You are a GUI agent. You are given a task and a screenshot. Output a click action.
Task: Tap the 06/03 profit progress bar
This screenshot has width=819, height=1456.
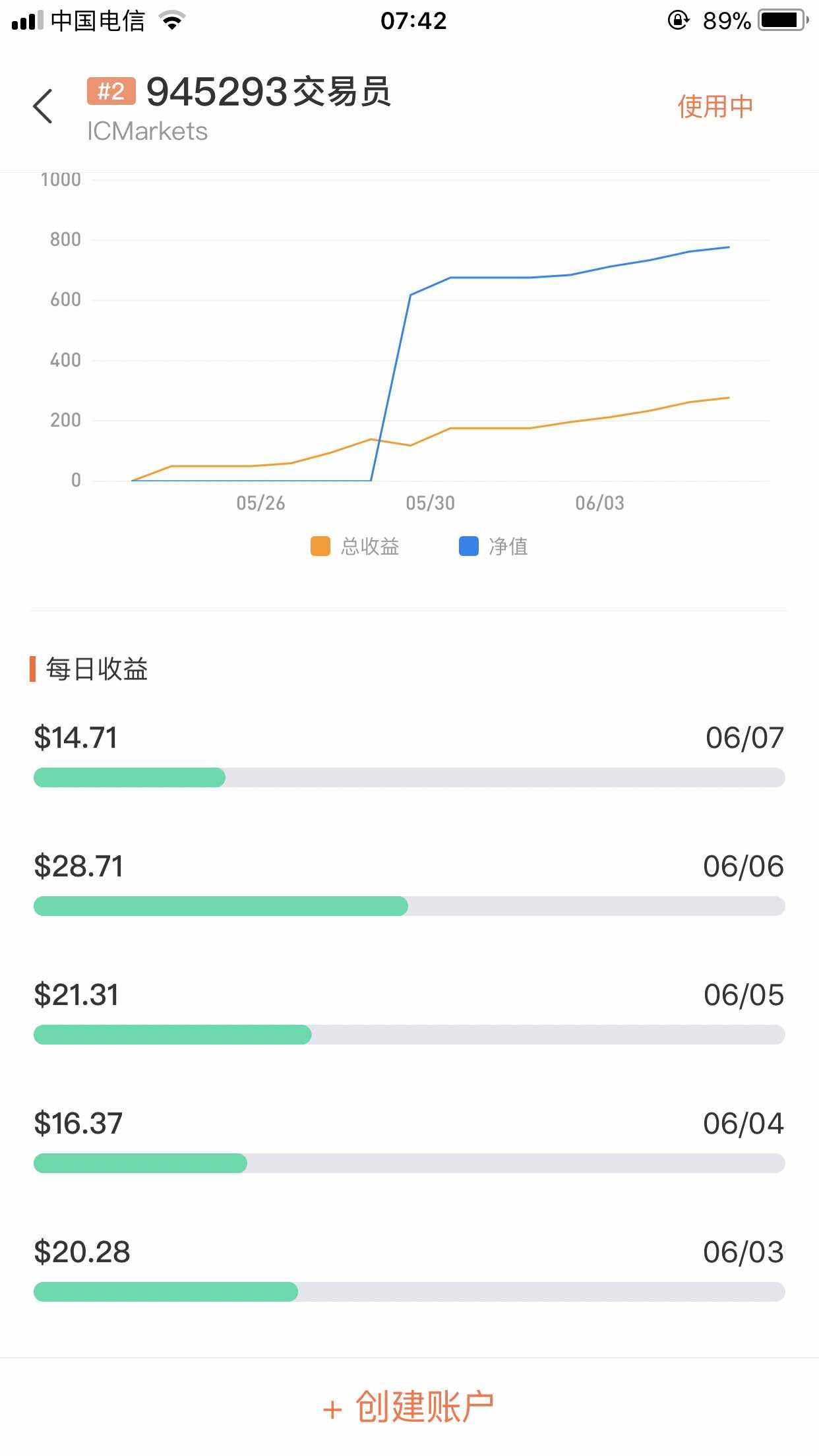[409, 1292]
